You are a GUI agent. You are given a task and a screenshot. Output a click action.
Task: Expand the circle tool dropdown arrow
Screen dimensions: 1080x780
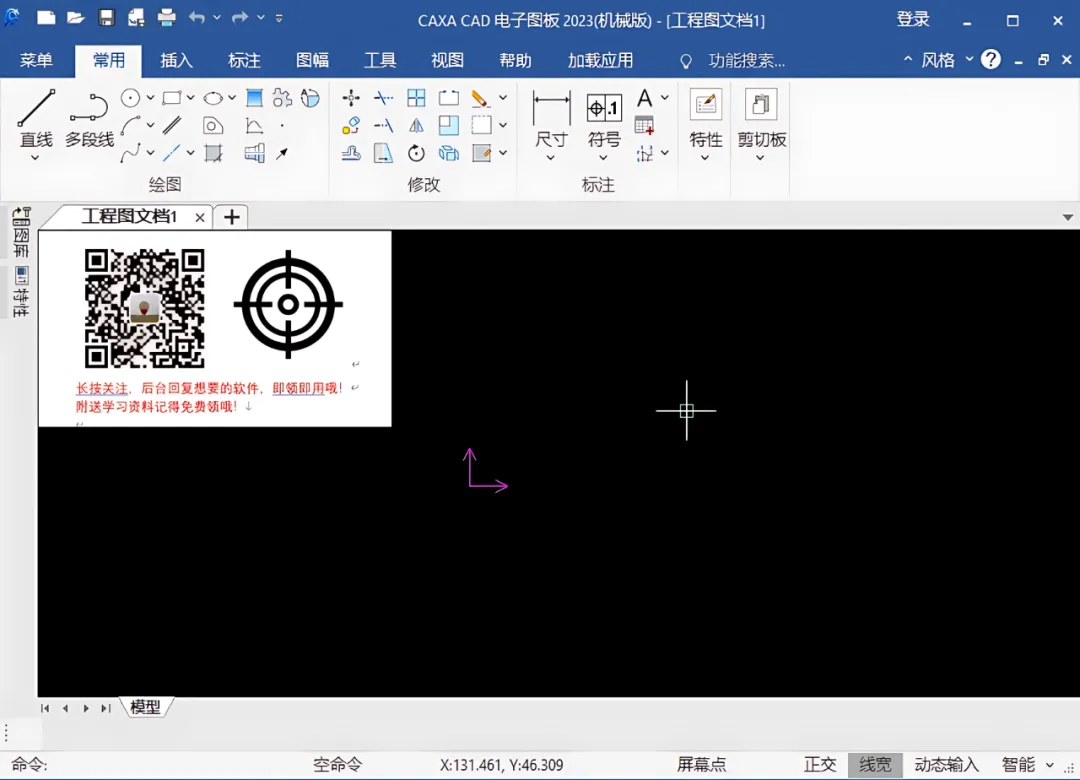tap(149, 98)
